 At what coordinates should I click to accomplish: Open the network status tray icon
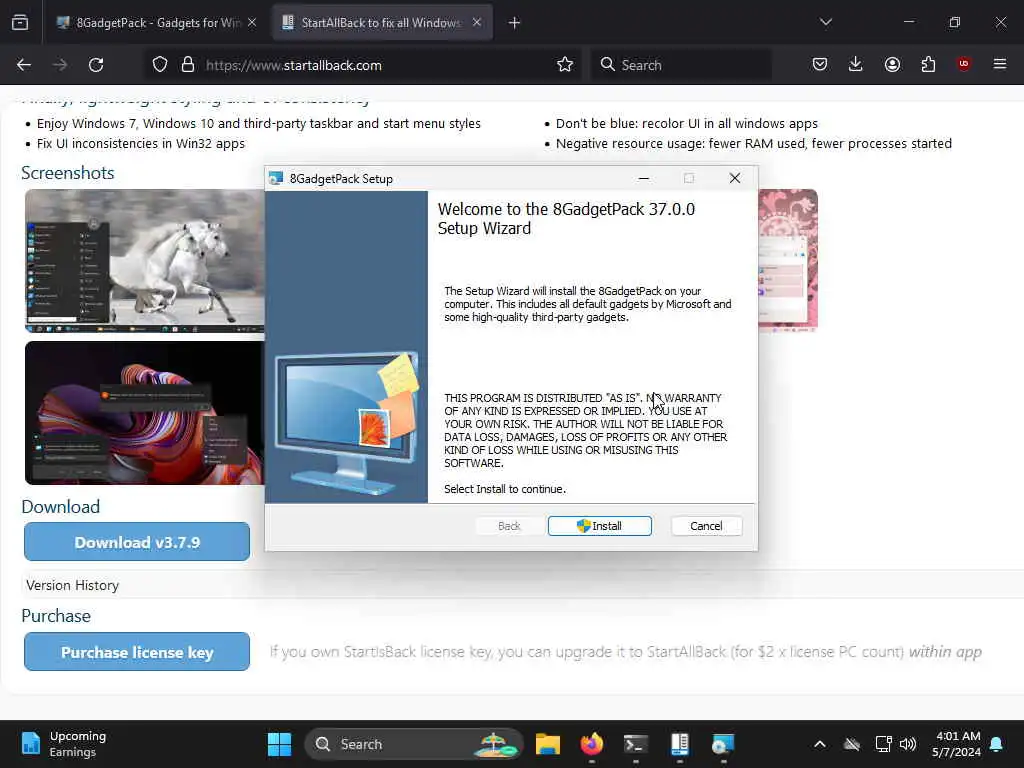tap(883, 744)
